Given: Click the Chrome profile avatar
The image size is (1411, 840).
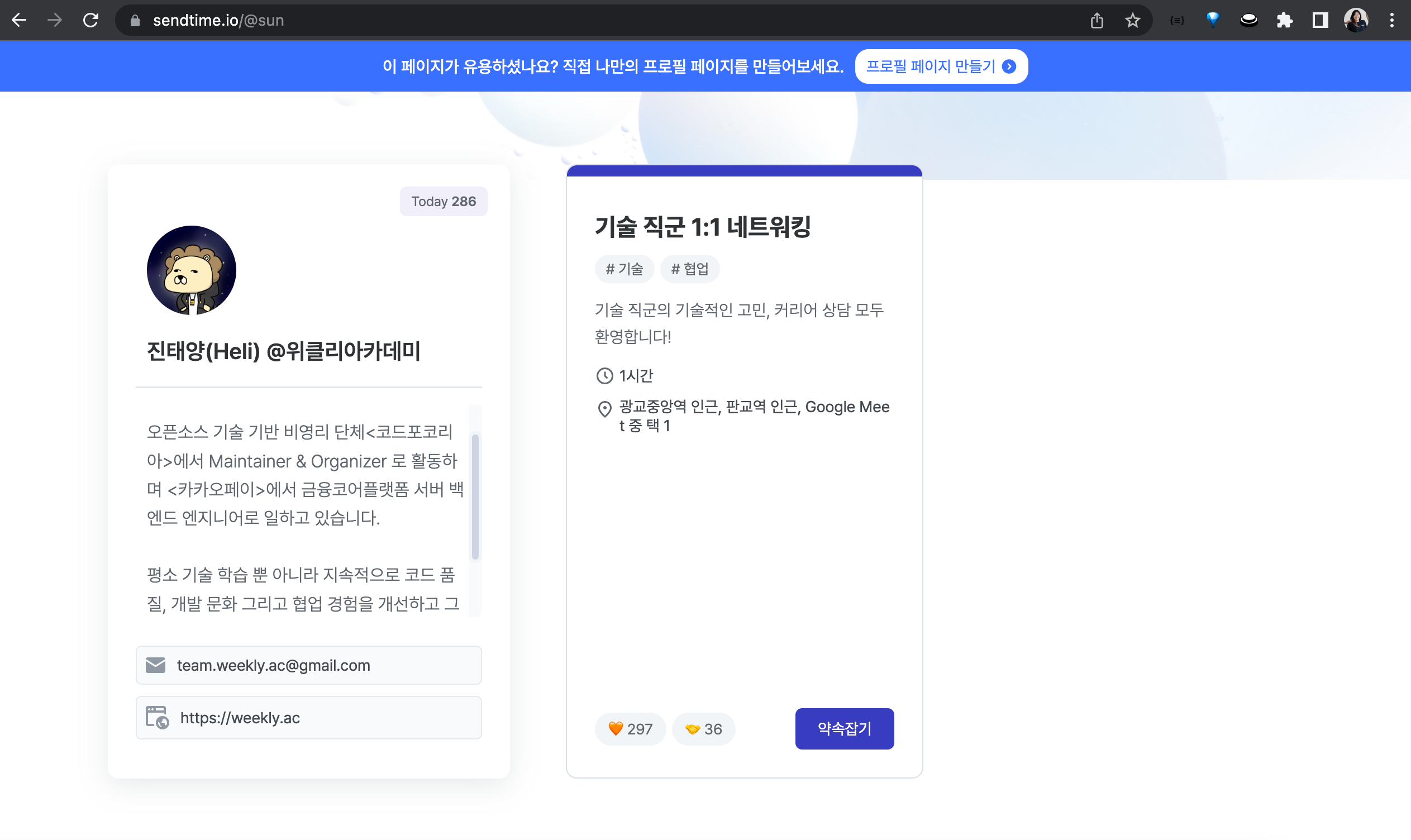Looking at the screenshot, I should click(x=1356, y=20).
